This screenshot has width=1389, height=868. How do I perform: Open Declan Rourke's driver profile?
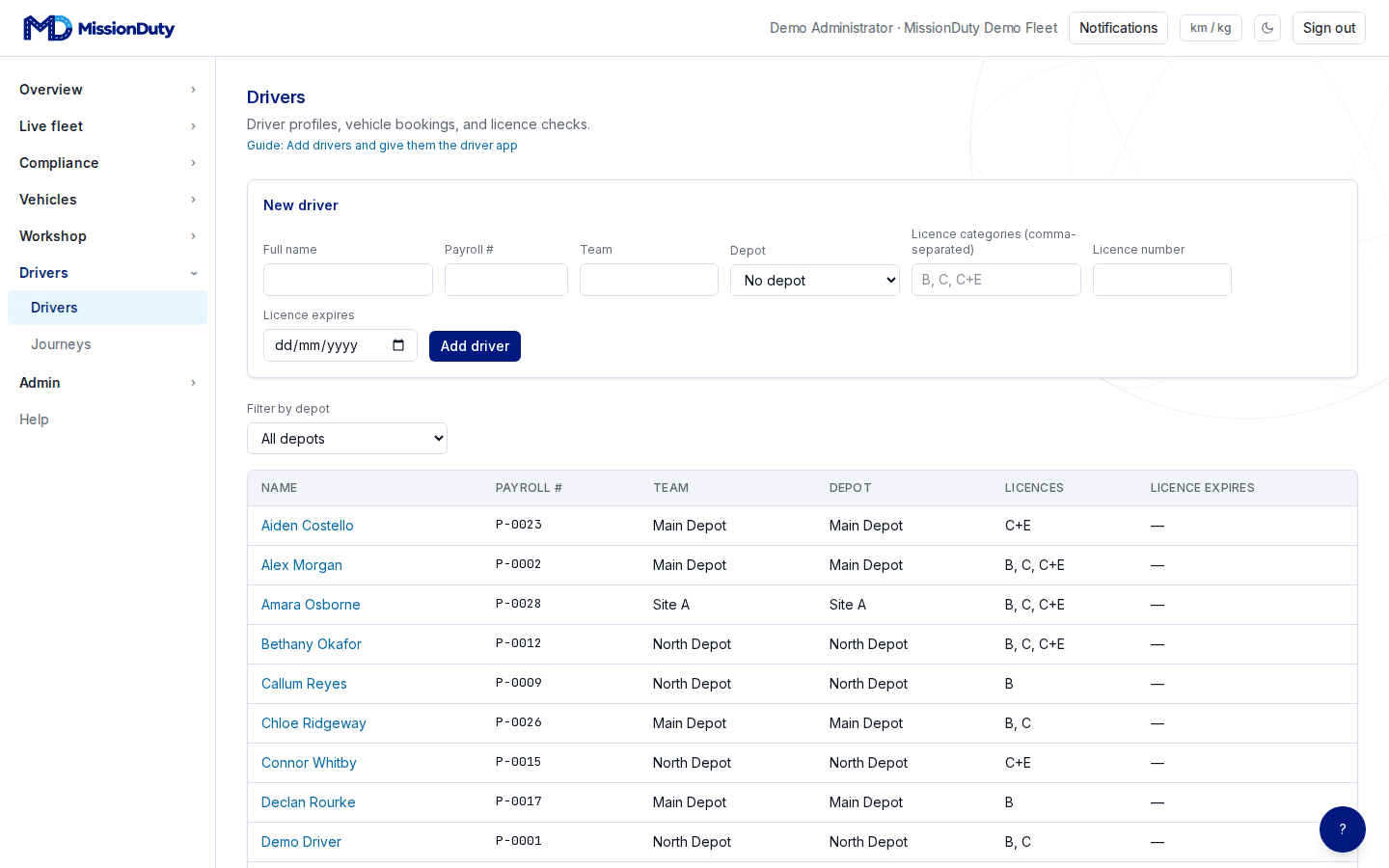coord(309,802)
